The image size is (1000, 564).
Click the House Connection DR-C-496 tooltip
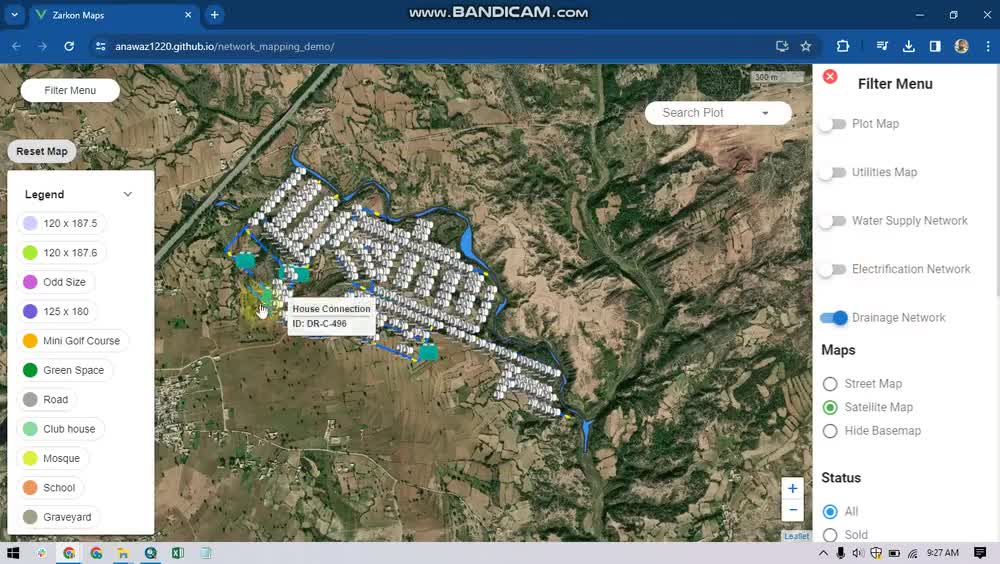click(x=331, y=316)
